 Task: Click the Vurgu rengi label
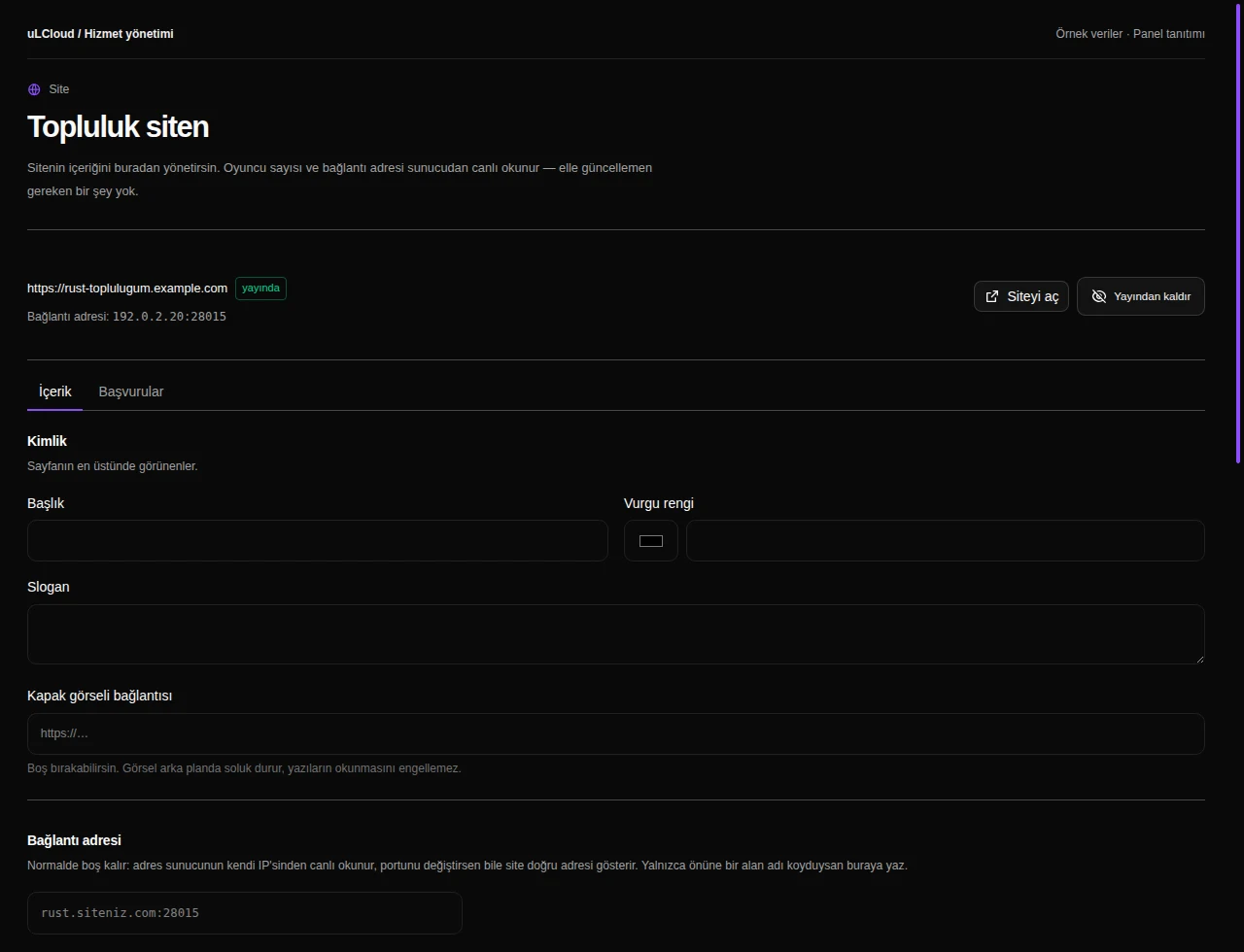[x=659, y=503]
